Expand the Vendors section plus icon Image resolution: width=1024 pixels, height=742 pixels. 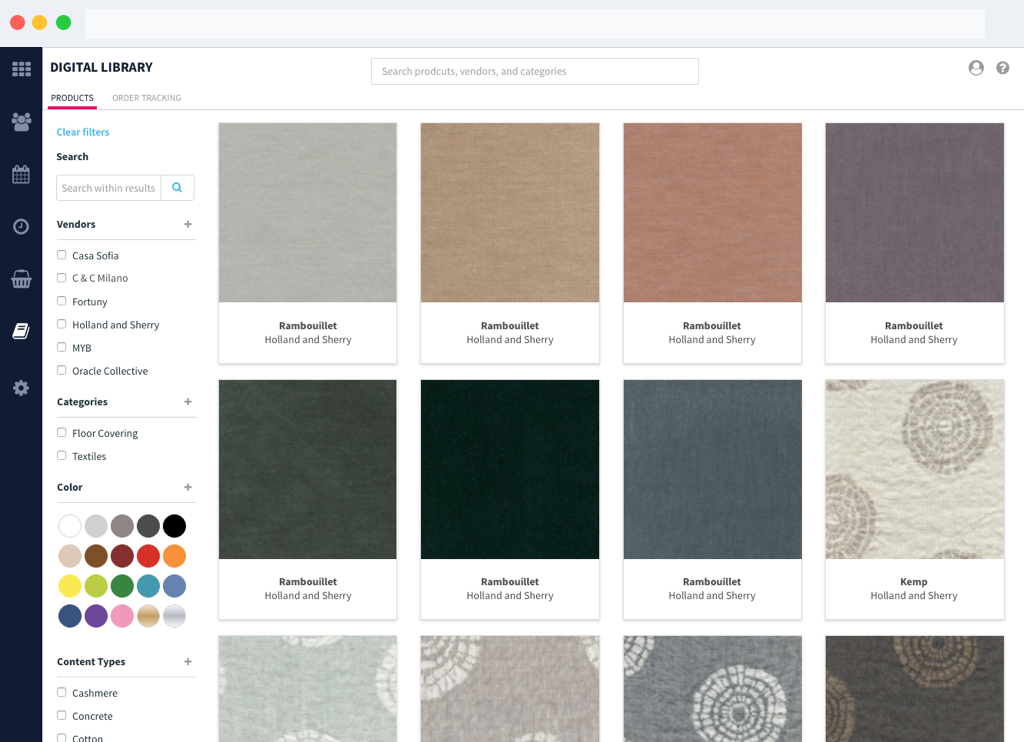pyautogui.click(x=188, y=224)
